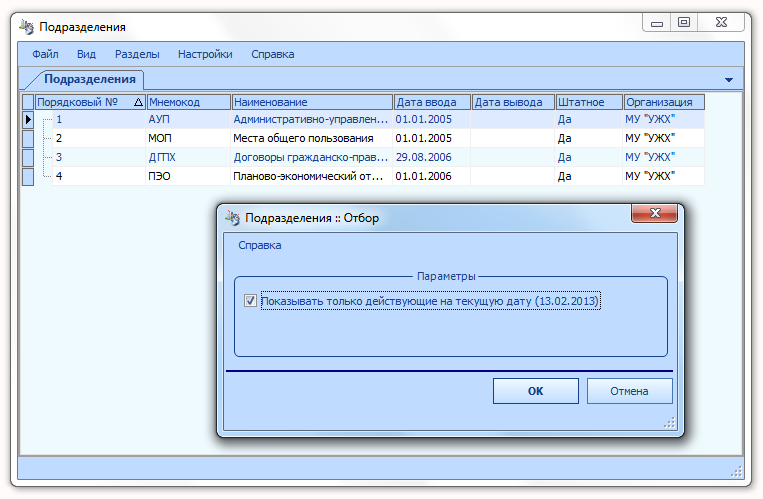The height and width of the screenshot is (499, 763).
Task: Click the Отбор dialog title icon
Action: pyautogui.click(x=233, y=218)
